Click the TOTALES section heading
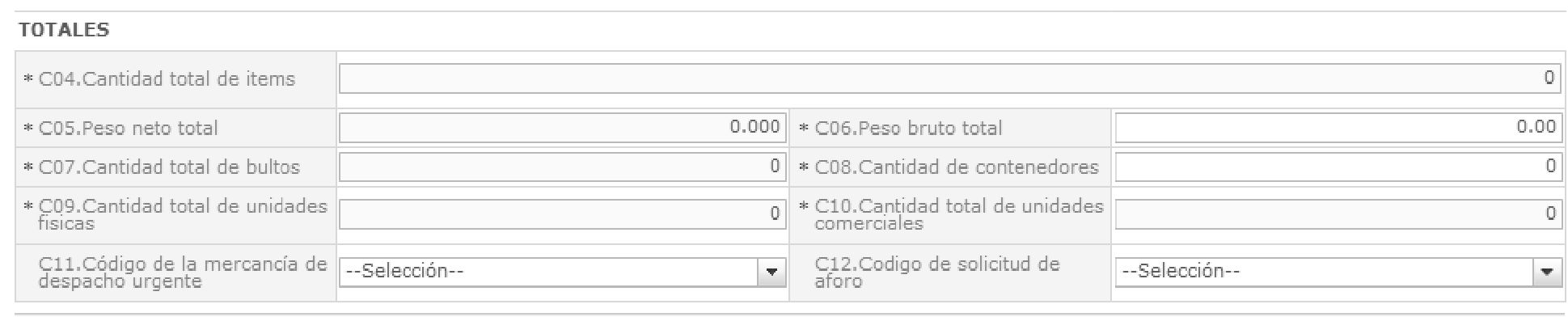 point(64,30)
